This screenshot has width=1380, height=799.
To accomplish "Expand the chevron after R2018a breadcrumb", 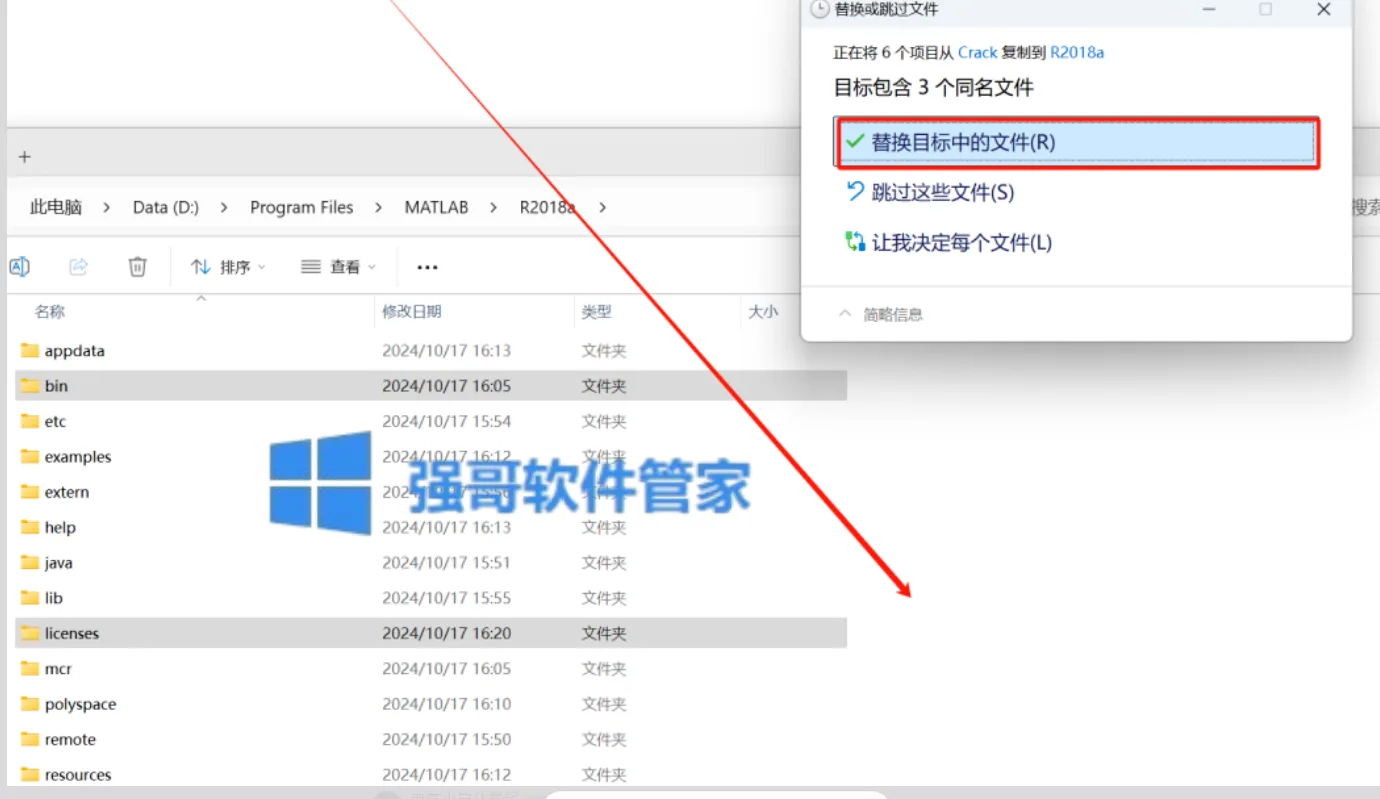I will coord(602,207).
